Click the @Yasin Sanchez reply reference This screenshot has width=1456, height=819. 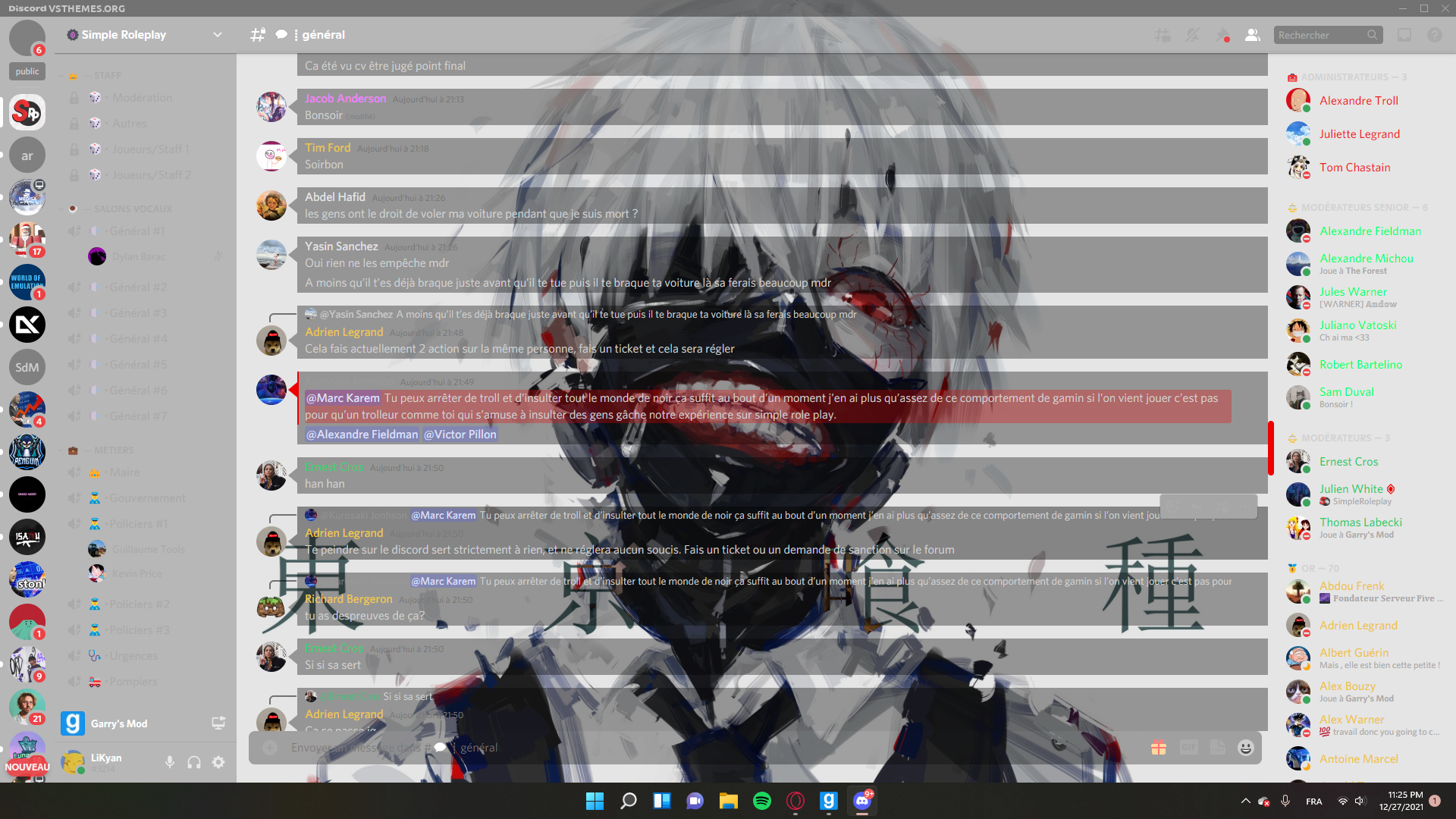point(356,314)
